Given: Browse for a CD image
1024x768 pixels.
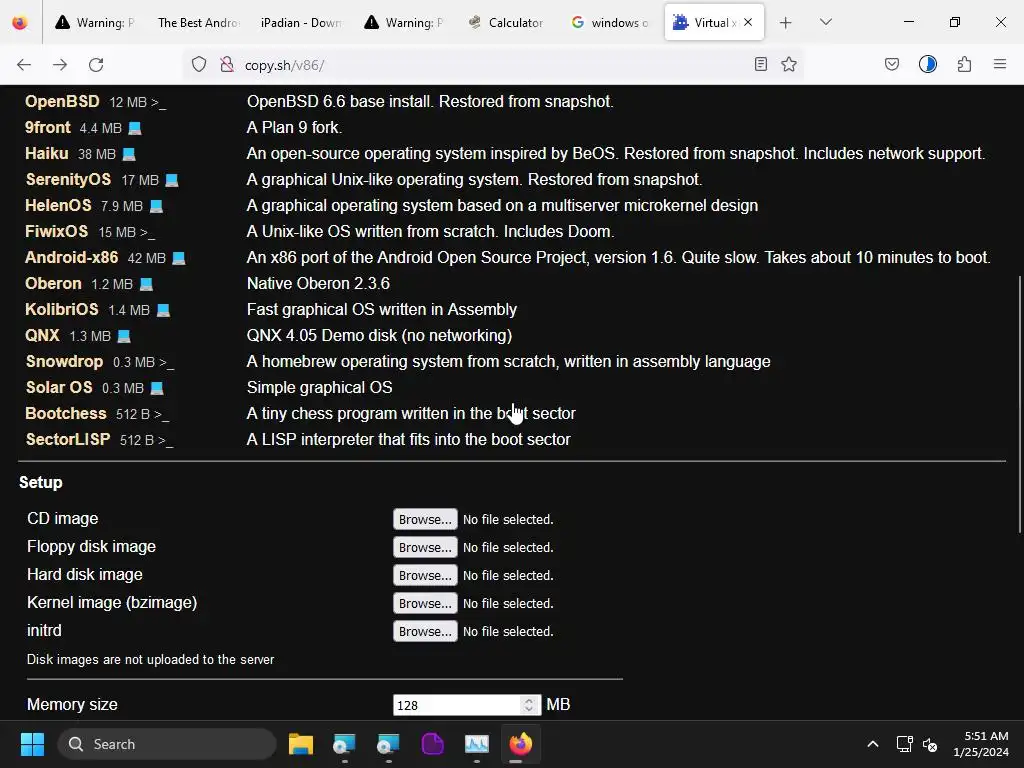Looking at the screenshot, I should (x=425, y=519).
